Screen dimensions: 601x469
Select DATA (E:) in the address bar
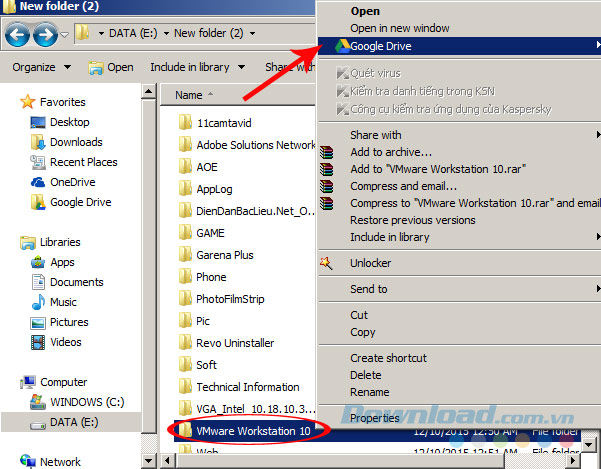click(133, 33)
